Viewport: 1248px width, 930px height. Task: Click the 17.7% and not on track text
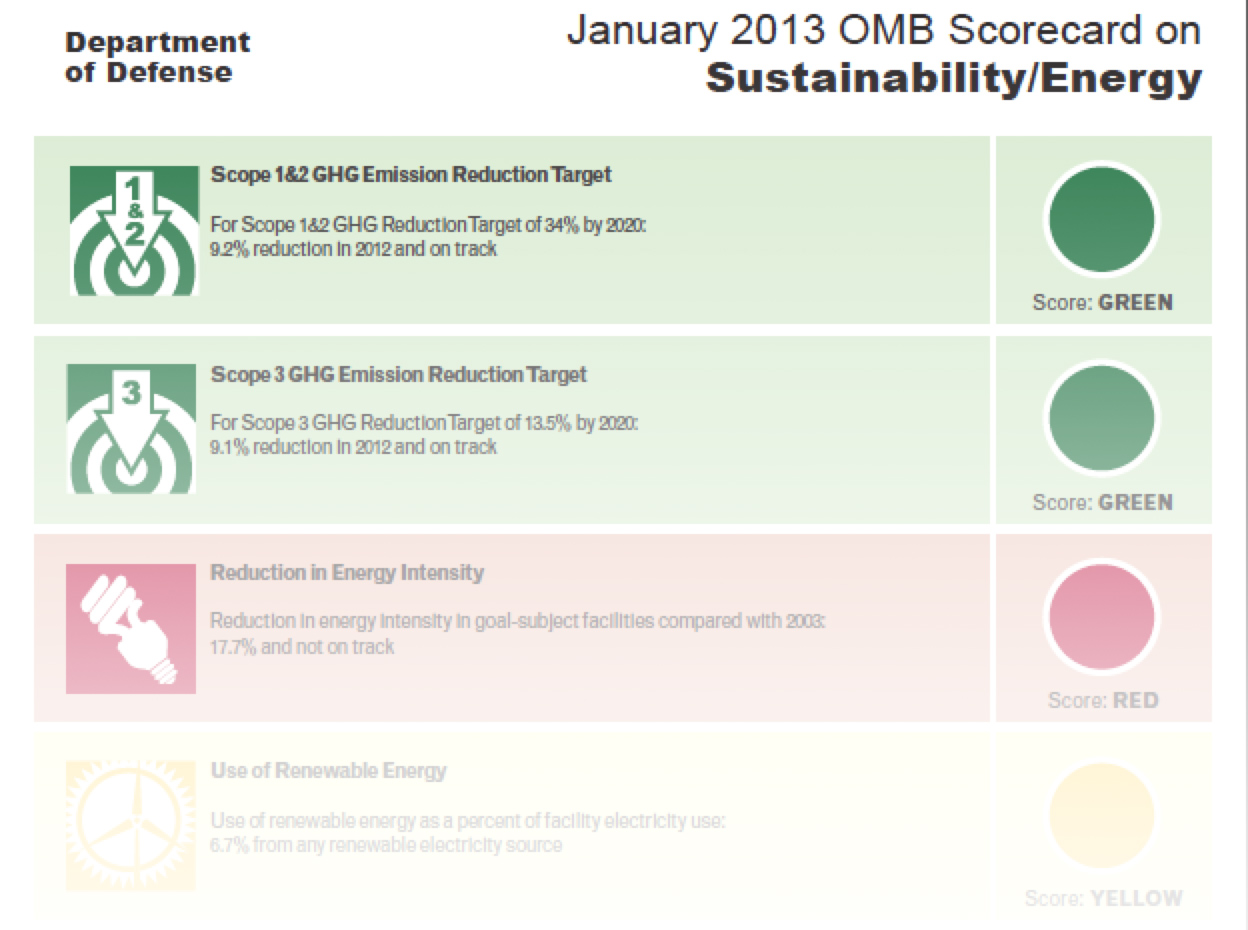pyautogui.click(x=302, y=647)
